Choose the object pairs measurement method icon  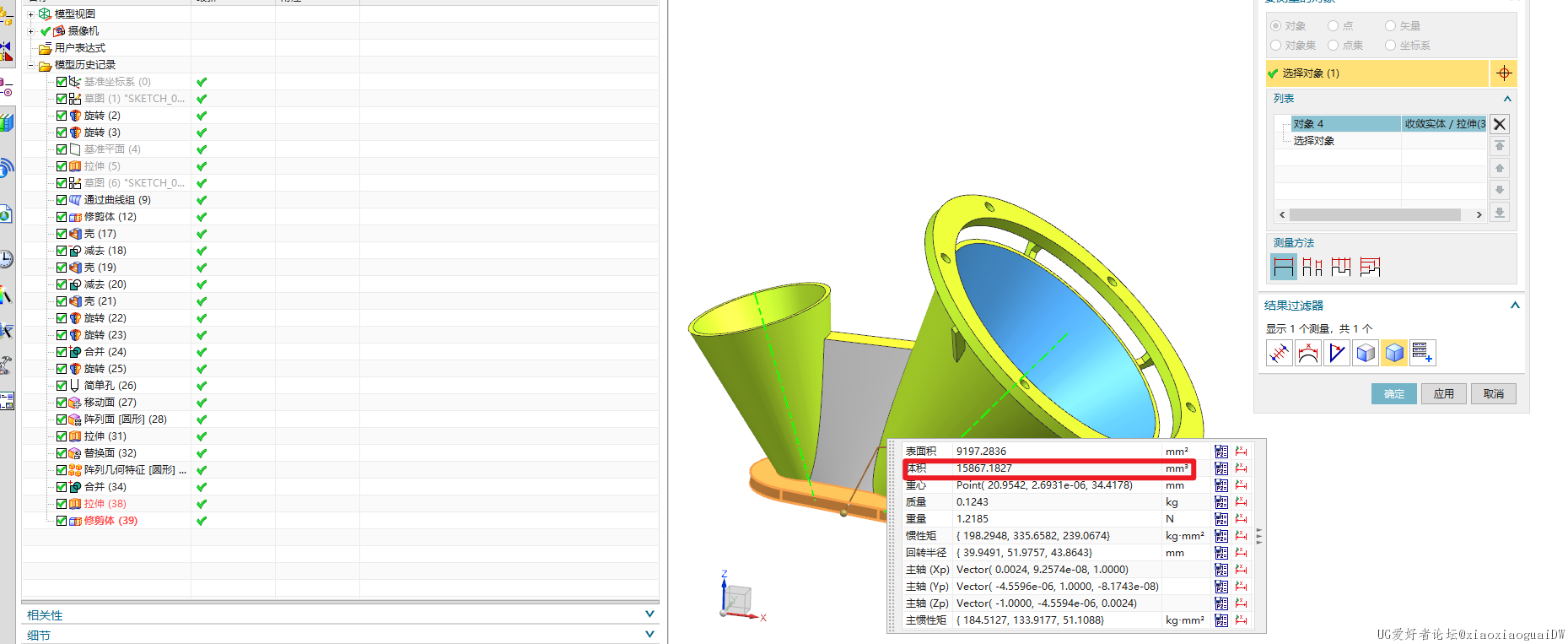tap(1312, 267)
